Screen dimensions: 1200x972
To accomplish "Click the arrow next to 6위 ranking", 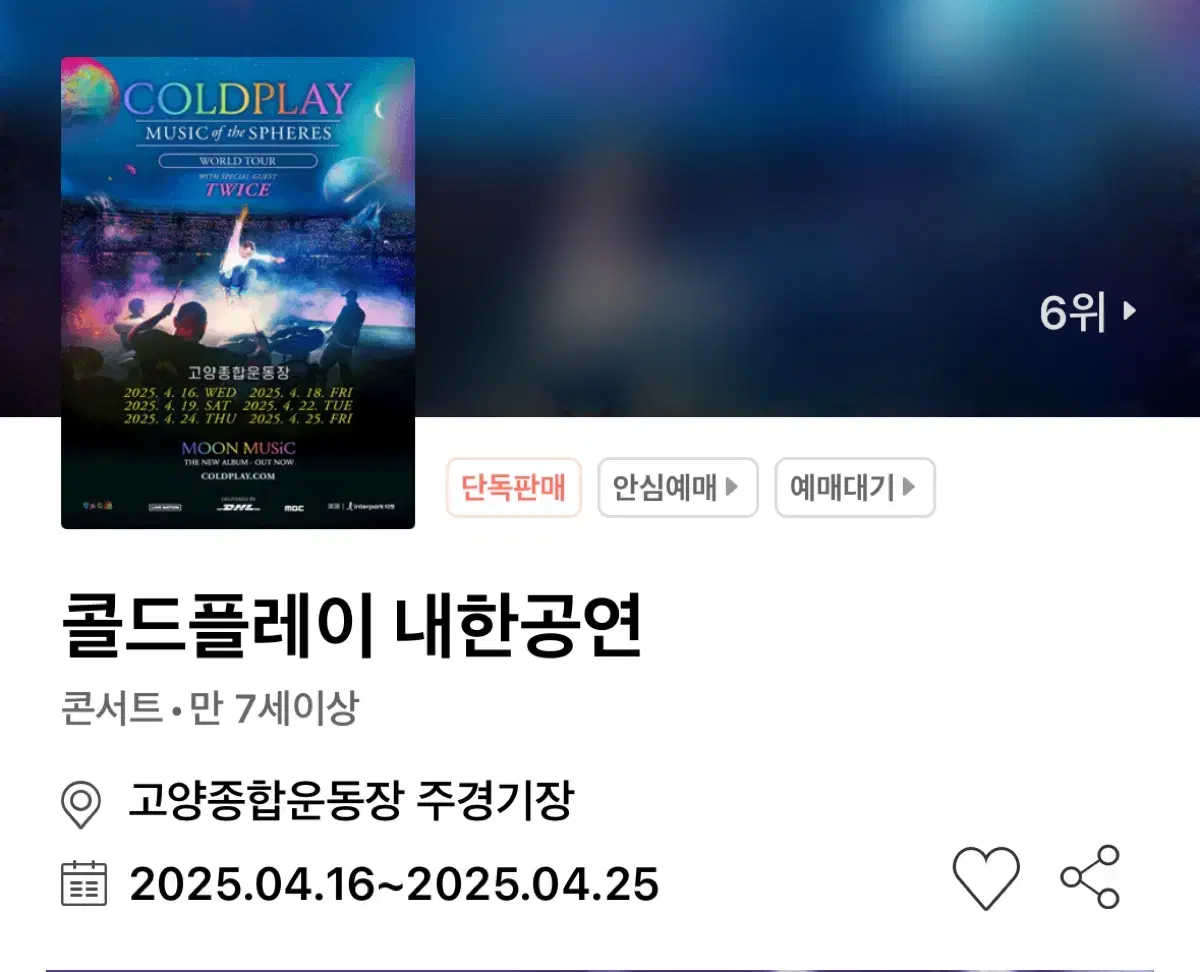I will point(1129,311).
